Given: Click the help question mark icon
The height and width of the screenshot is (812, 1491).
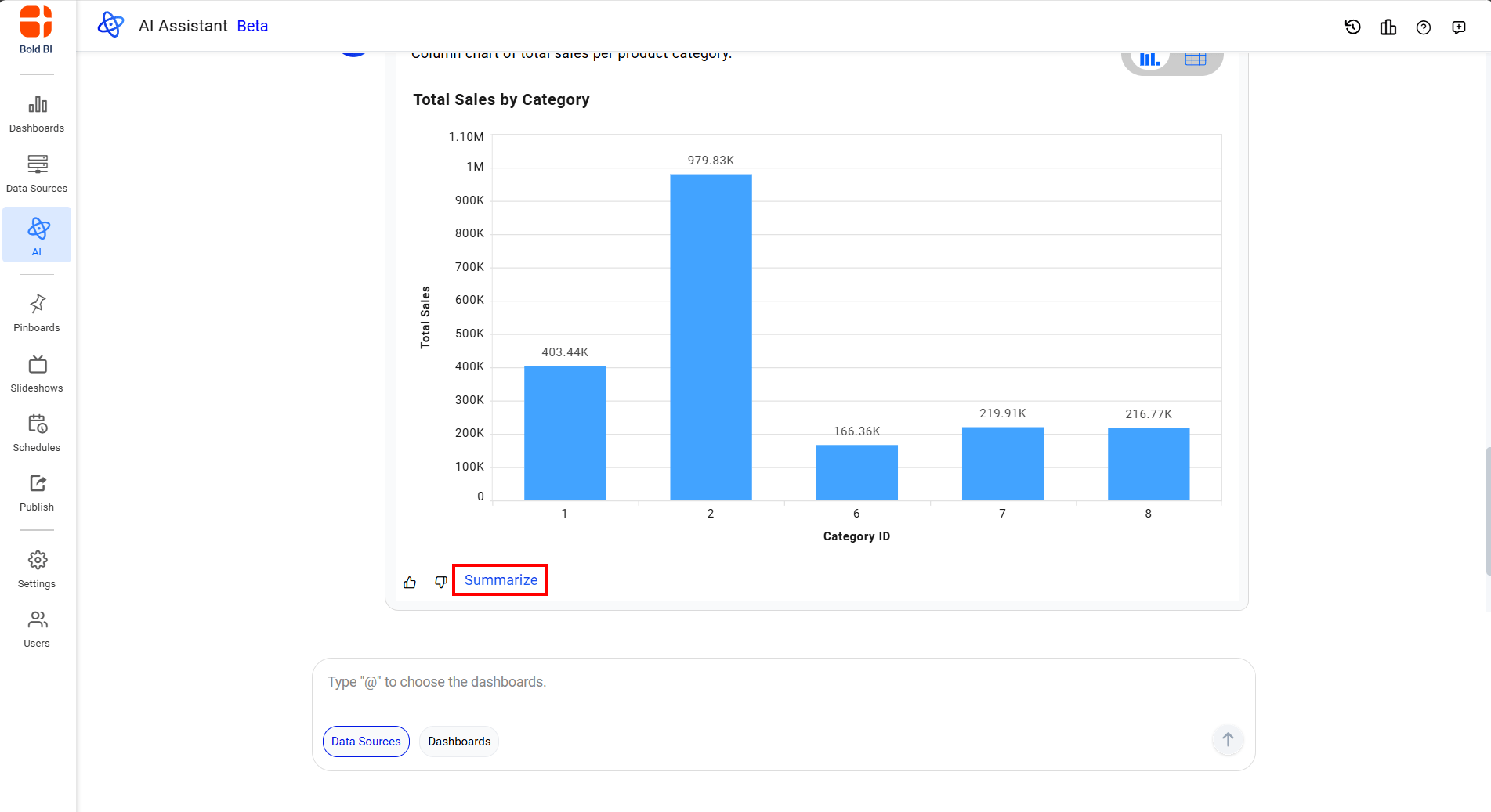Looking at the screenshot, I should click(x=1423, y=27).
